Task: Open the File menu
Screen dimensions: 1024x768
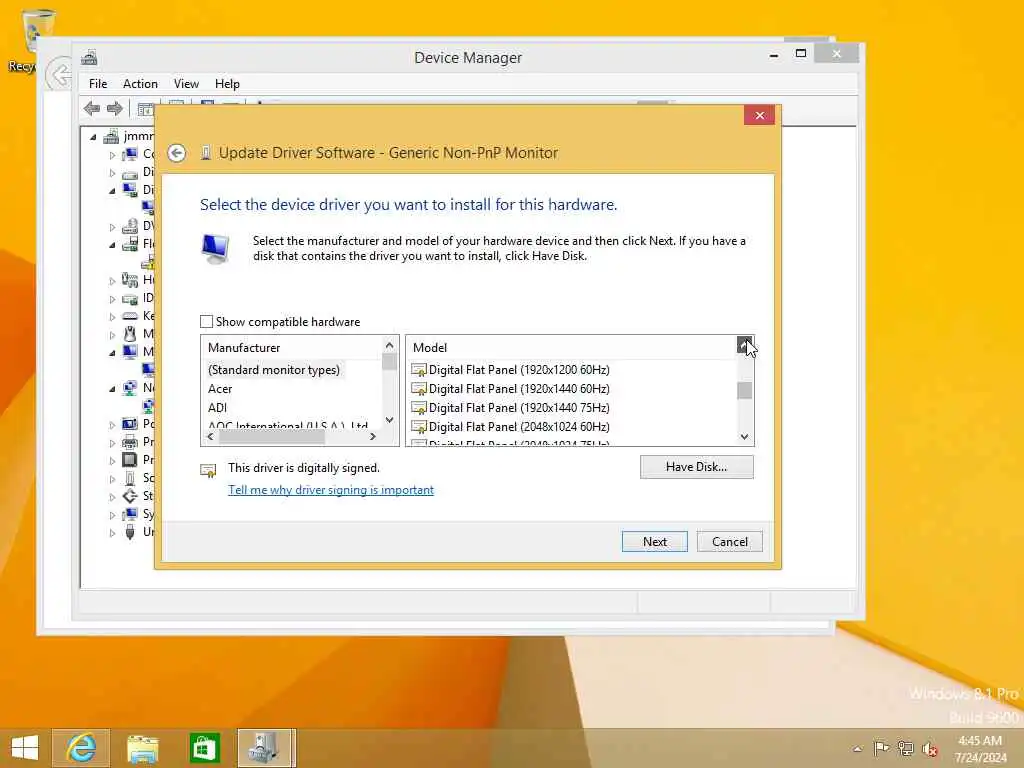Action: [98, 84]
